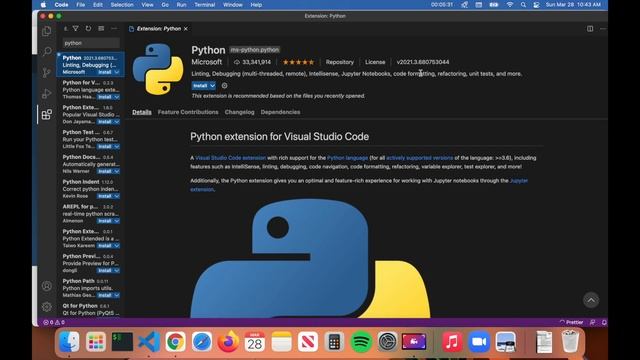Image resolution: width=640 pixels, height=360 pixels.
Task: Open extensions view more actions menu
Action: click(114, 29)
